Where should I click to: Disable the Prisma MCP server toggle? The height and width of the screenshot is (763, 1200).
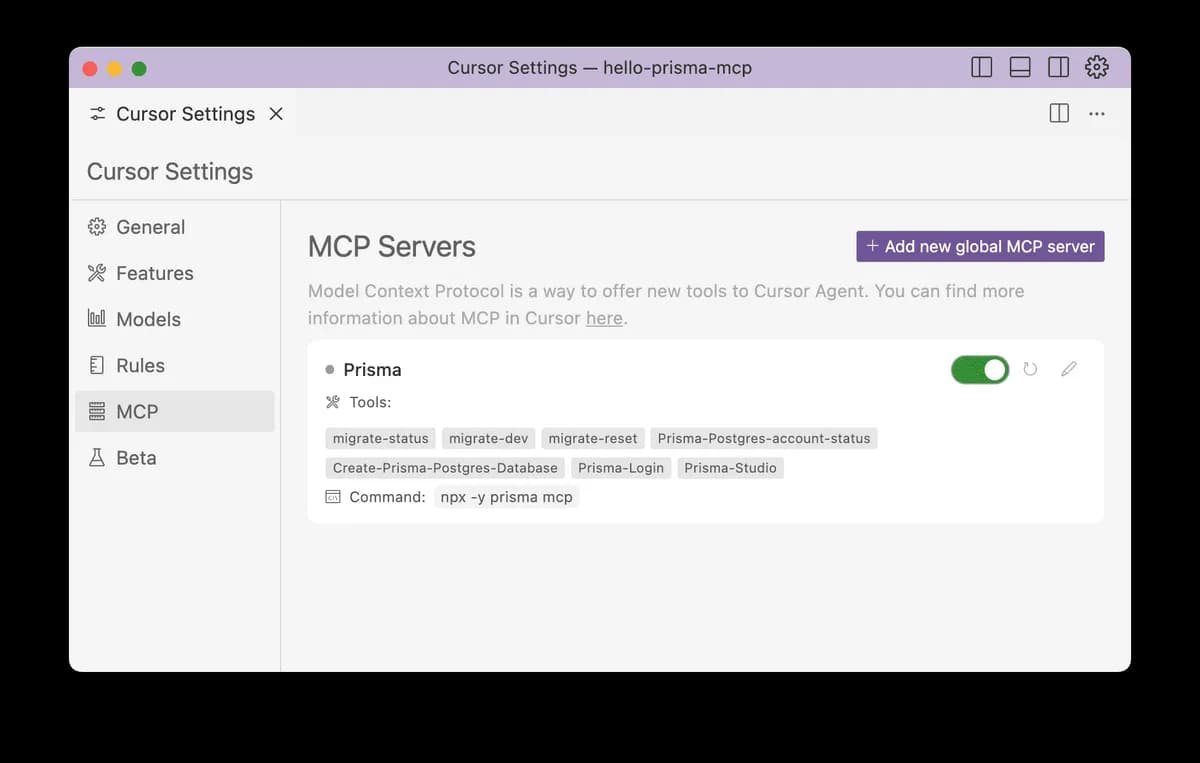click(980, 370)
